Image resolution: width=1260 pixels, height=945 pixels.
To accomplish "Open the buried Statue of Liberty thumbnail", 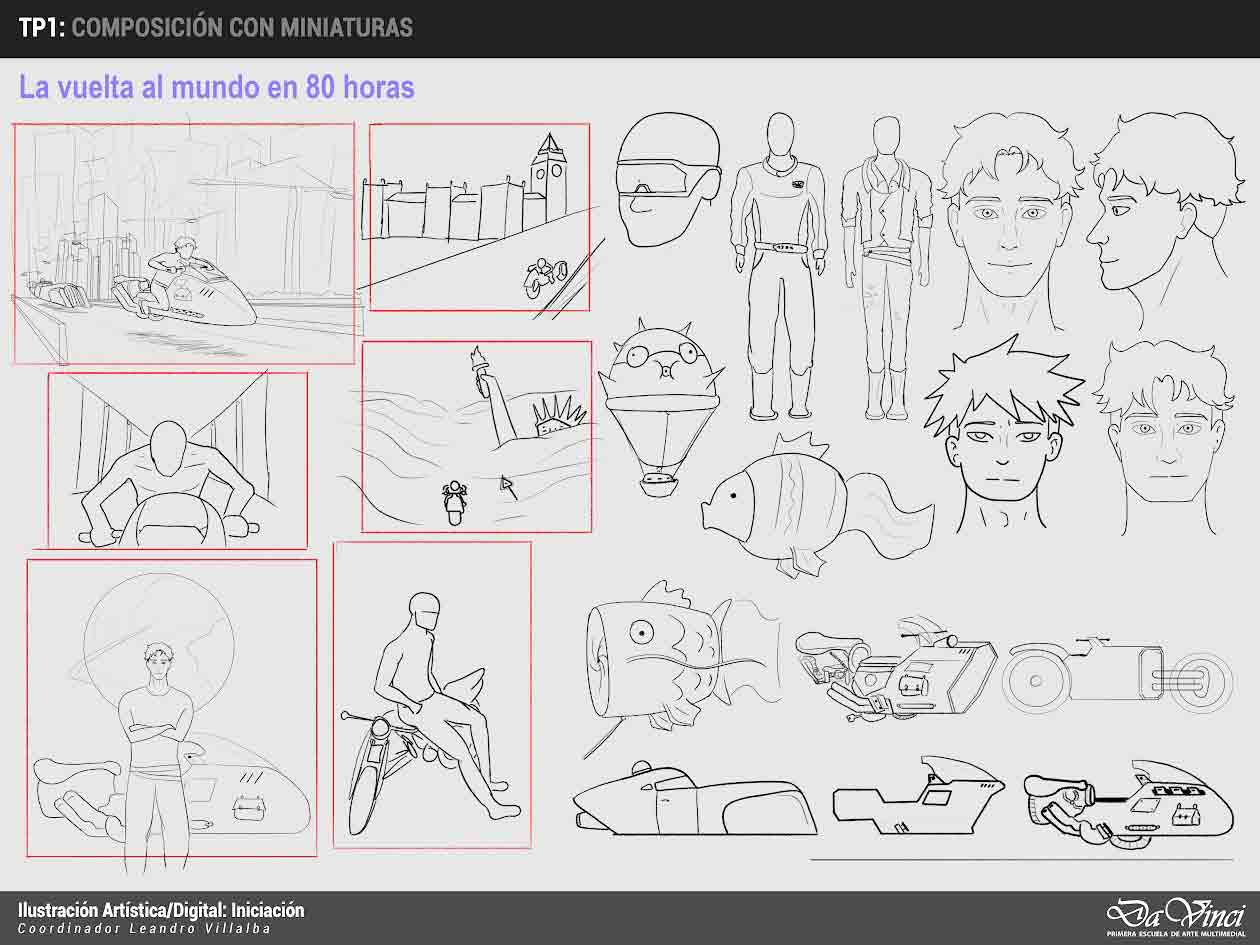I will pyautogui.click(x=476, y=436).
